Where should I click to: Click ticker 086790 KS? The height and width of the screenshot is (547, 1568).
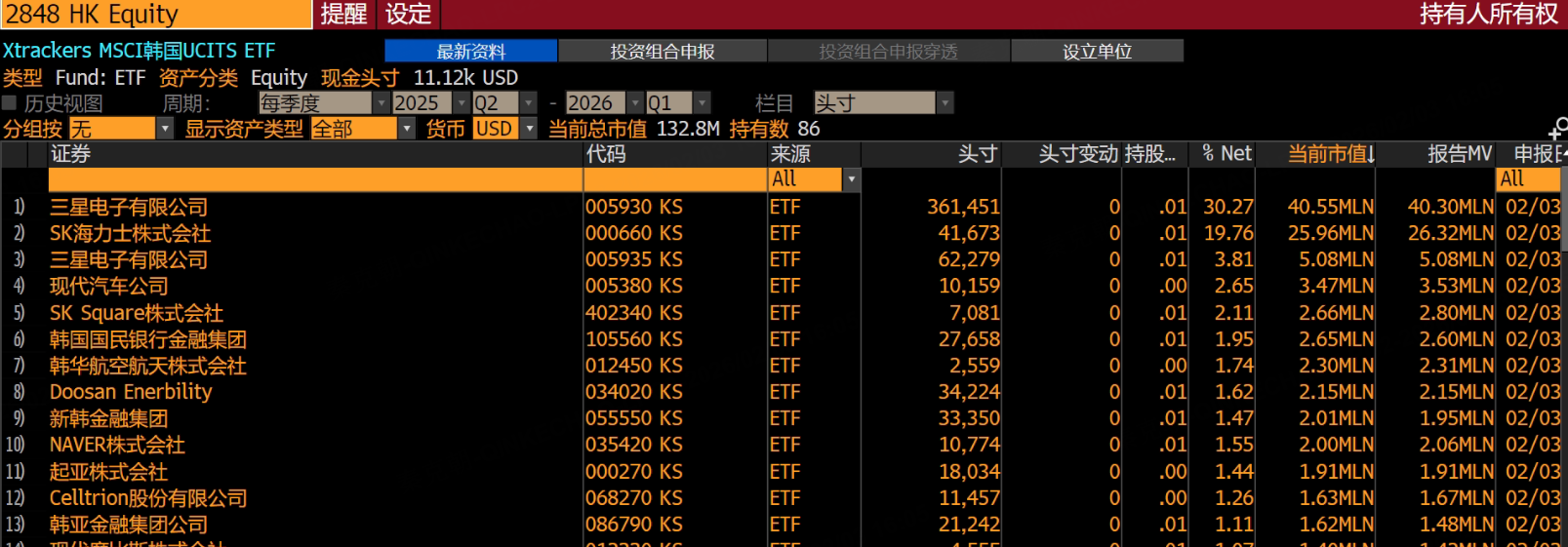point(634,525)
